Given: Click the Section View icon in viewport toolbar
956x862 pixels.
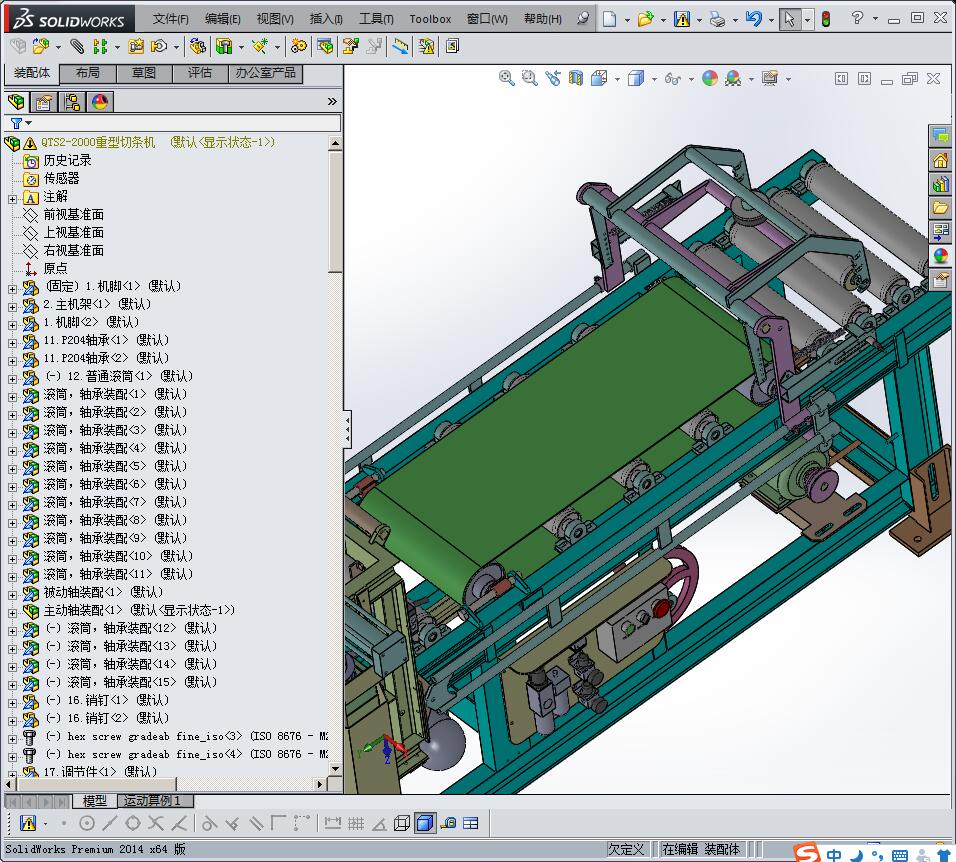Looking at the screenshot, I should click(576, 79).
